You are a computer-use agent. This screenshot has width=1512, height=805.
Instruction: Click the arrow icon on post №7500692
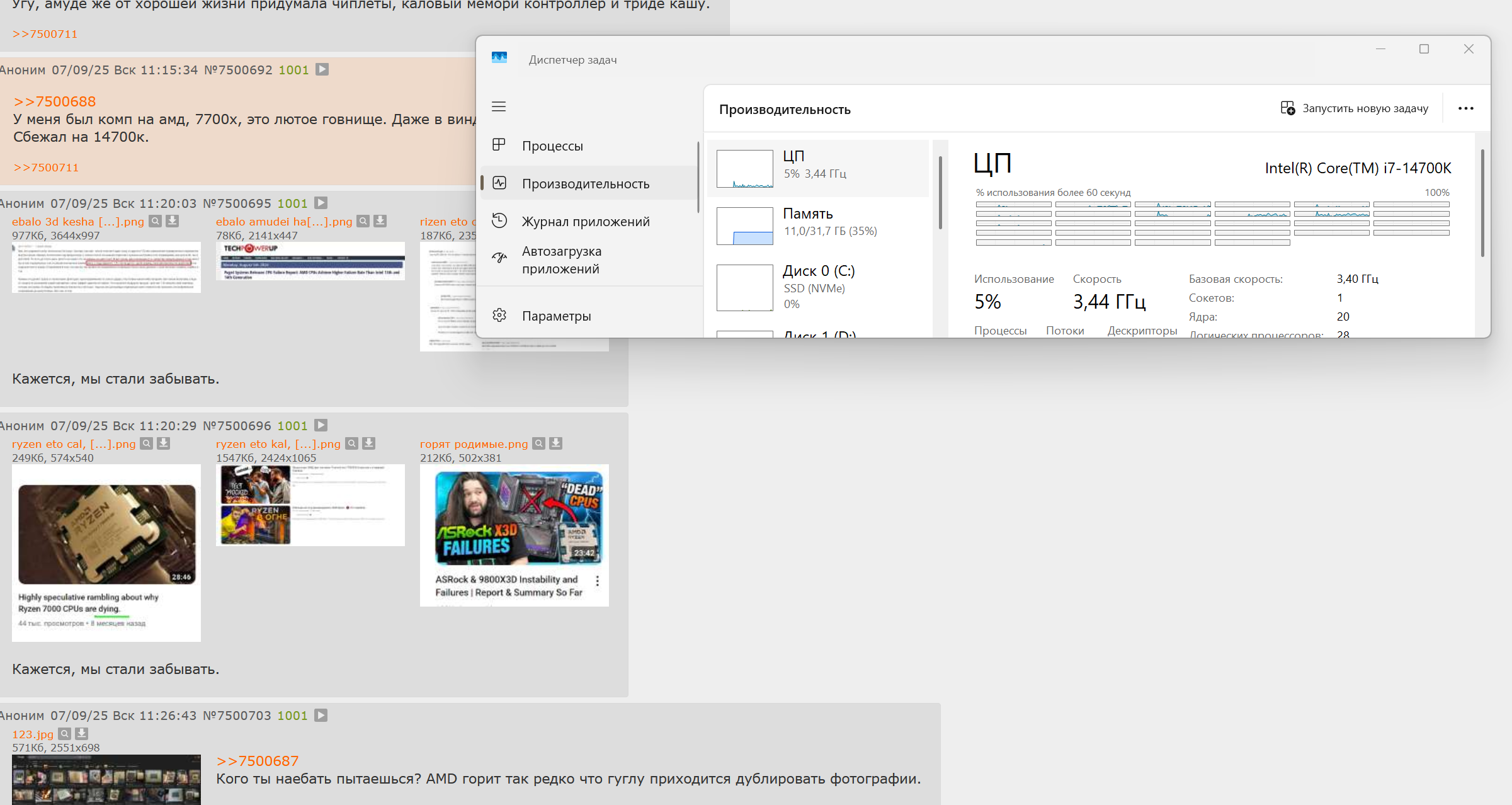tap(322, 69)
